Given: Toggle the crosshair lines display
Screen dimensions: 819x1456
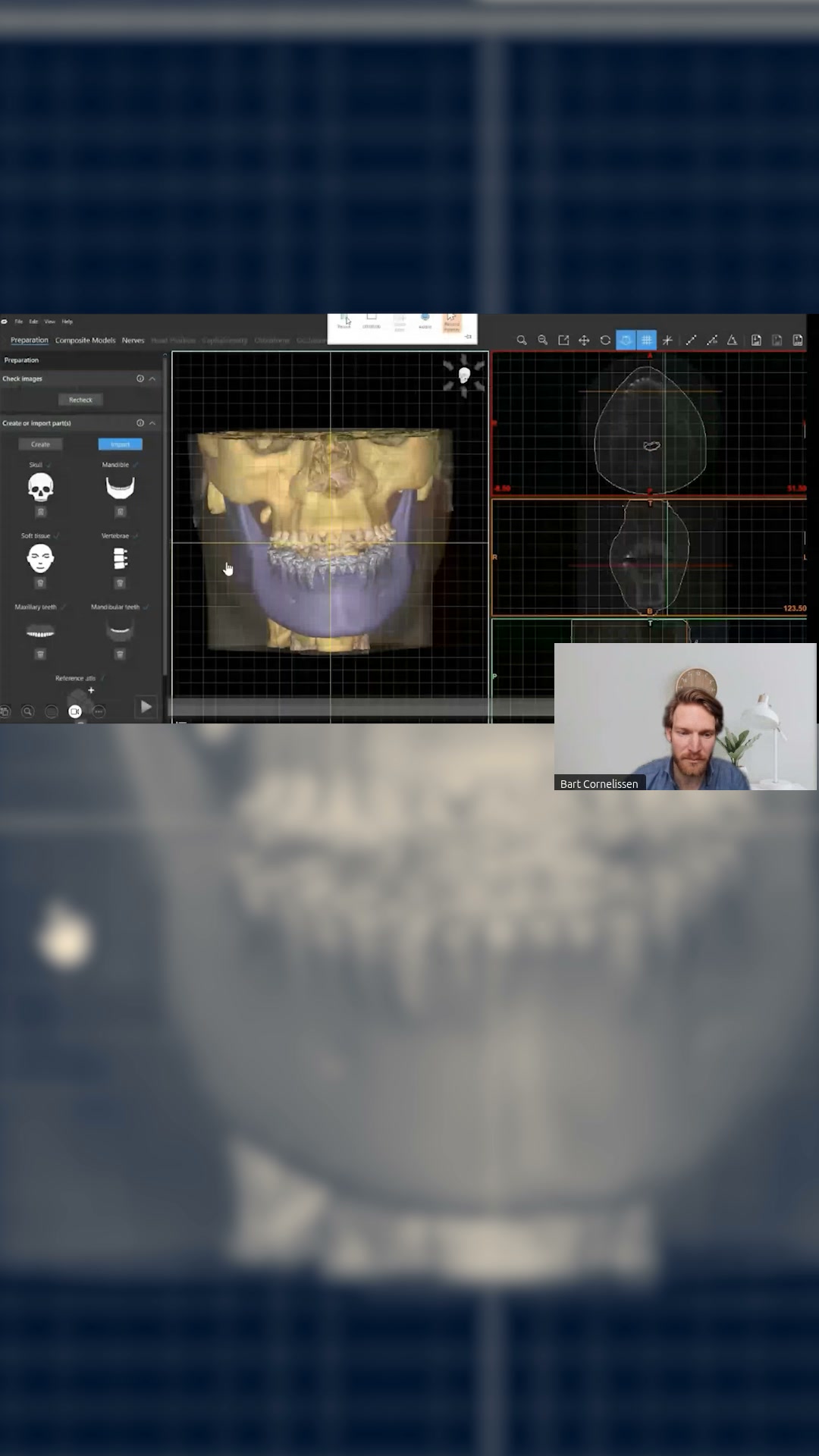Looking at the screenshot, I should tap(667, 340).
